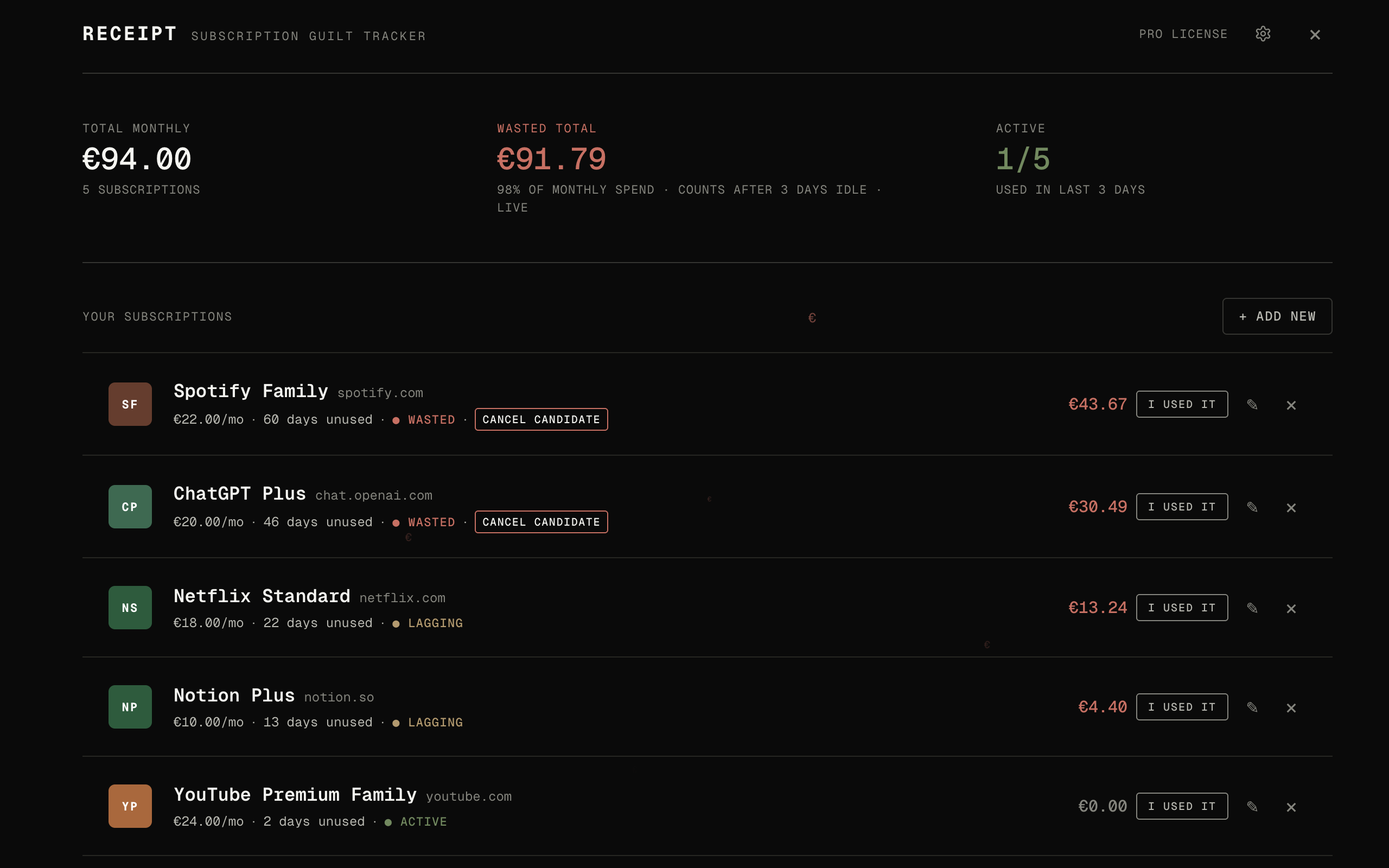The width and height of the screenshot is (1389, 868).
Task: Delete the Spotify Family subscription
Action: tap(1291, 405)
